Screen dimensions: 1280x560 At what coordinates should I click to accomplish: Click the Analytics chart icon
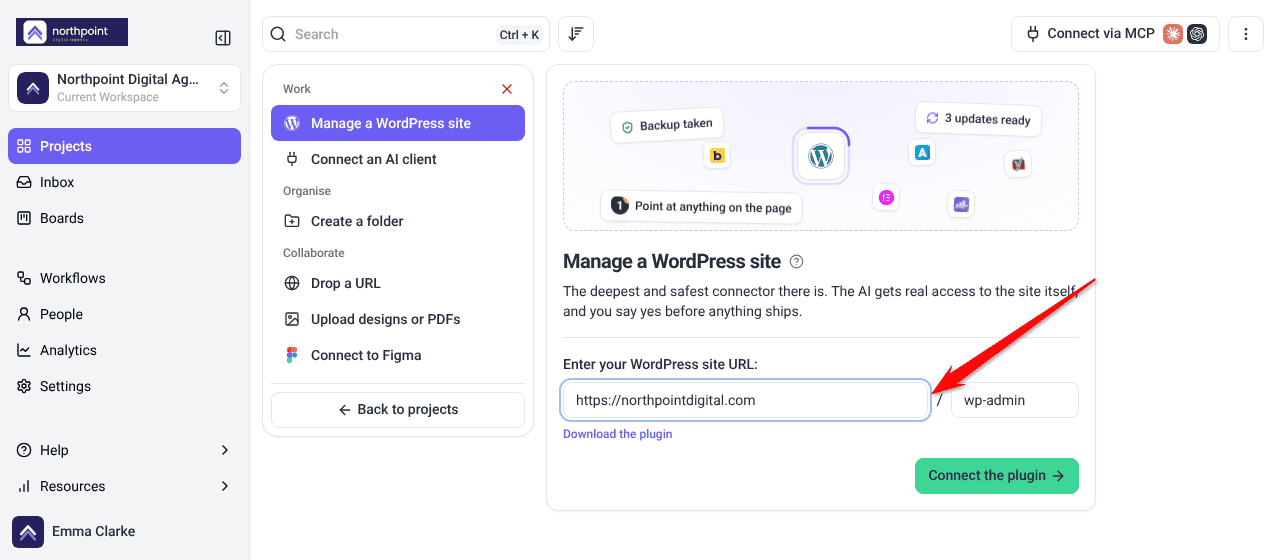[24, 350]
